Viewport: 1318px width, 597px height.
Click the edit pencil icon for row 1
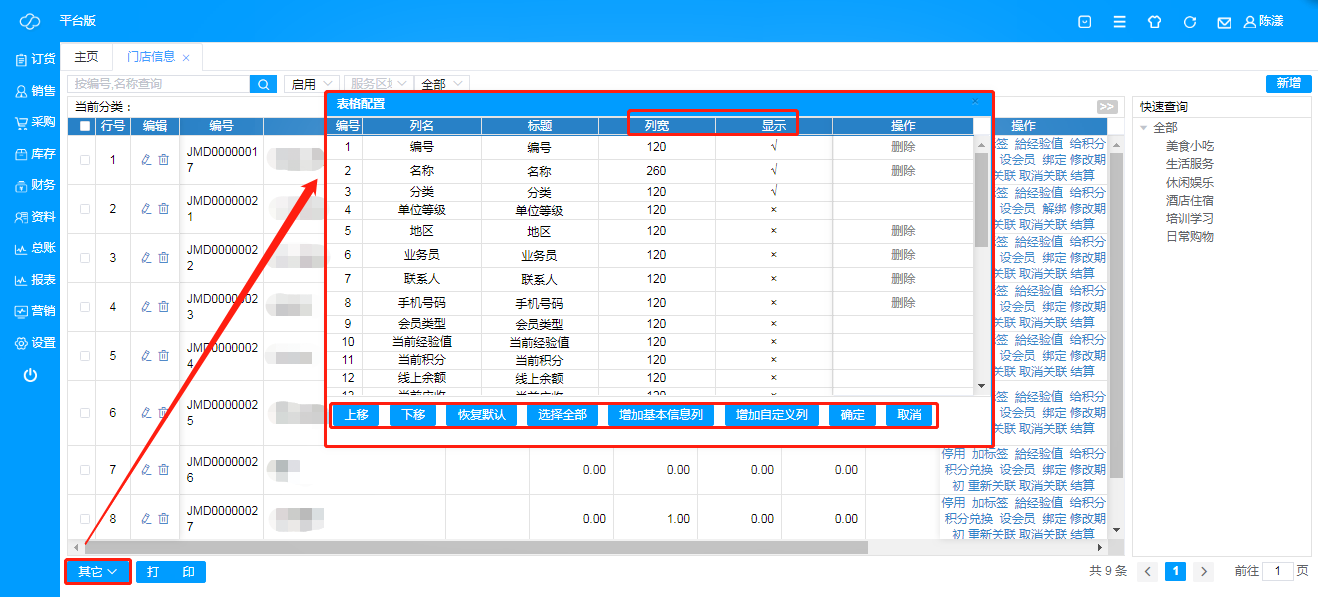coord(146,159)
